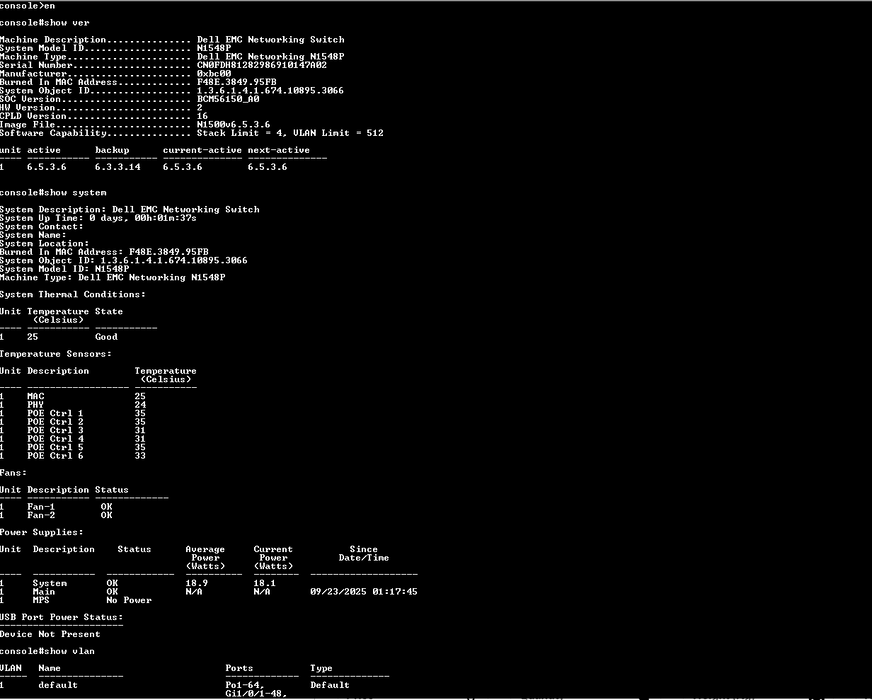Click the "Power Supplies:" heading
This screenshot has height=700, width=872.
(41, 532)
